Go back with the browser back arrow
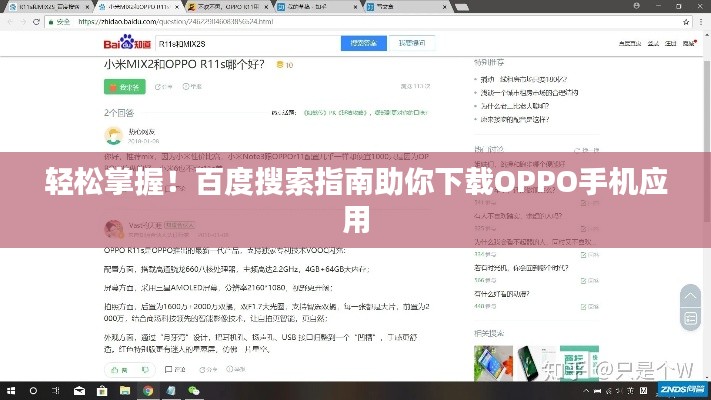 [10, 22]
